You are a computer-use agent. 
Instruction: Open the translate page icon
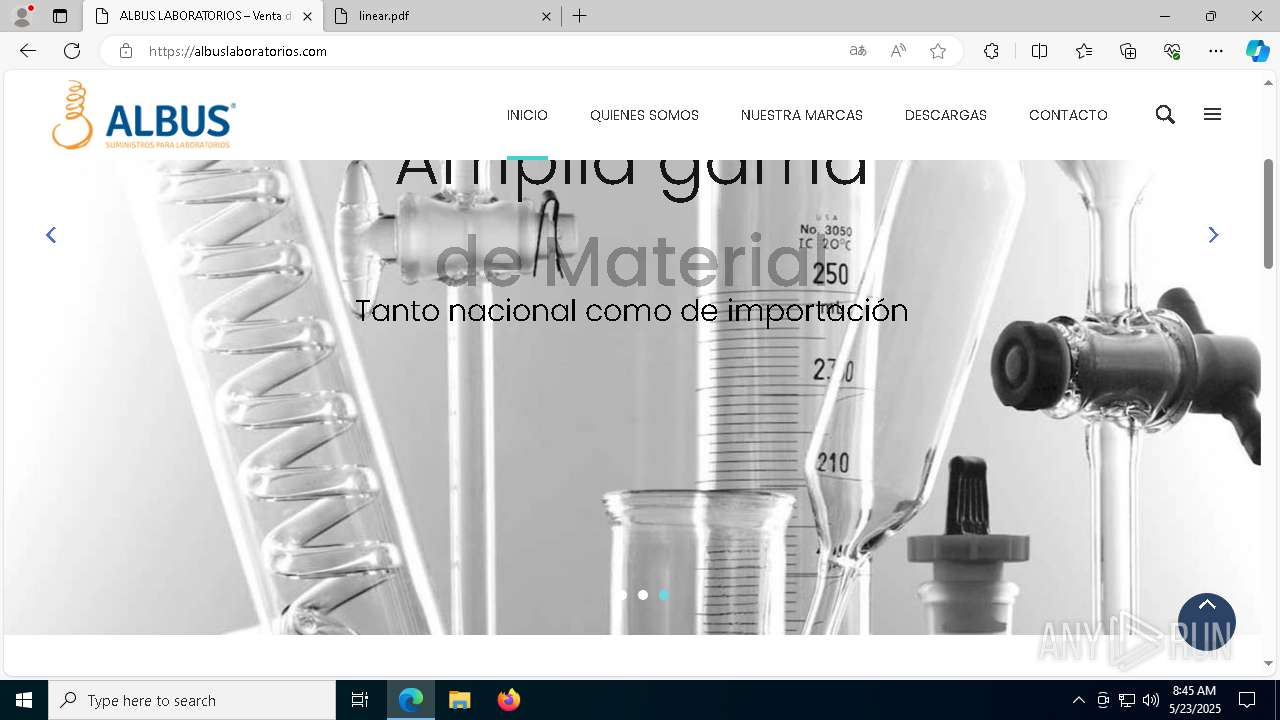coord(858,51)
